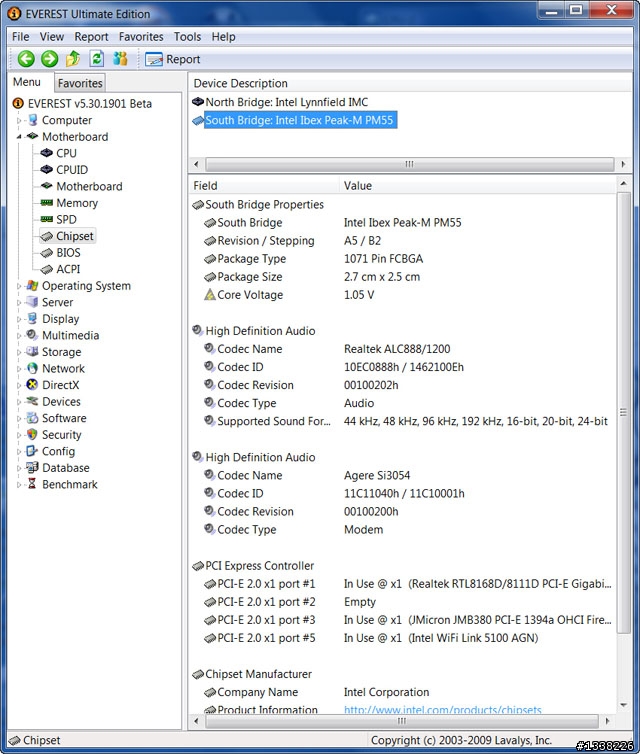Click the Package Type row
The height and width of the screenshot is (754, 640).
[402, 259]
